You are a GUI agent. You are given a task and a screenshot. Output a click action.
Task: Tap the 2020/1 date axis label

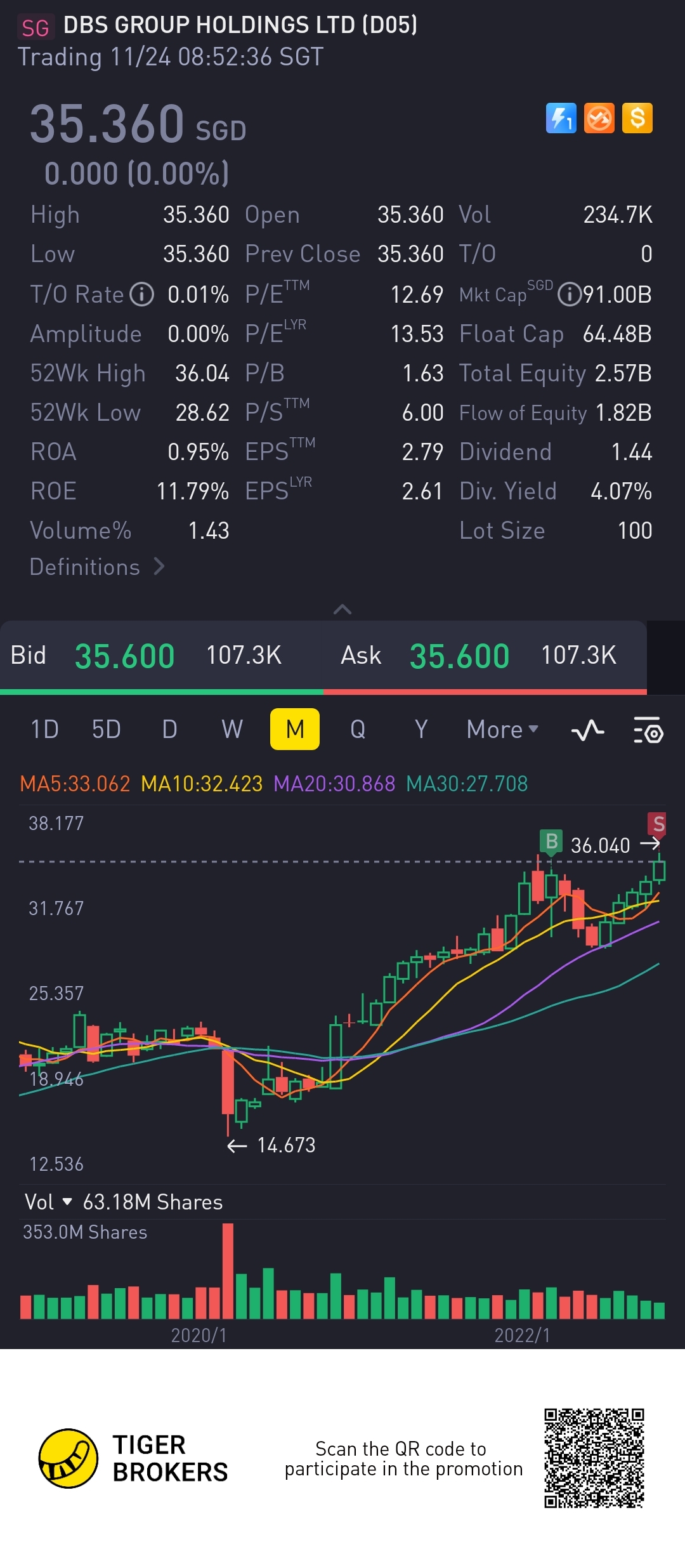(199, 1335)
